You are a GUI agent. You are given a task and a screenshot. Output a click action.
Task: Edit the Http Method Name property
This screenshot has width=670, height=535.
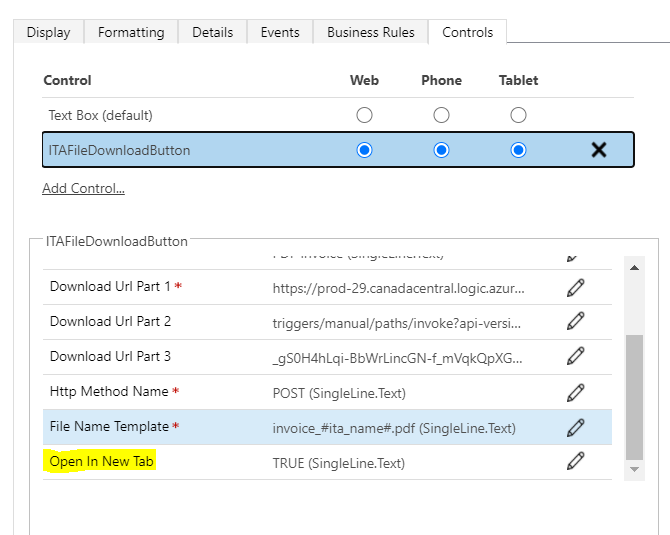575,393
